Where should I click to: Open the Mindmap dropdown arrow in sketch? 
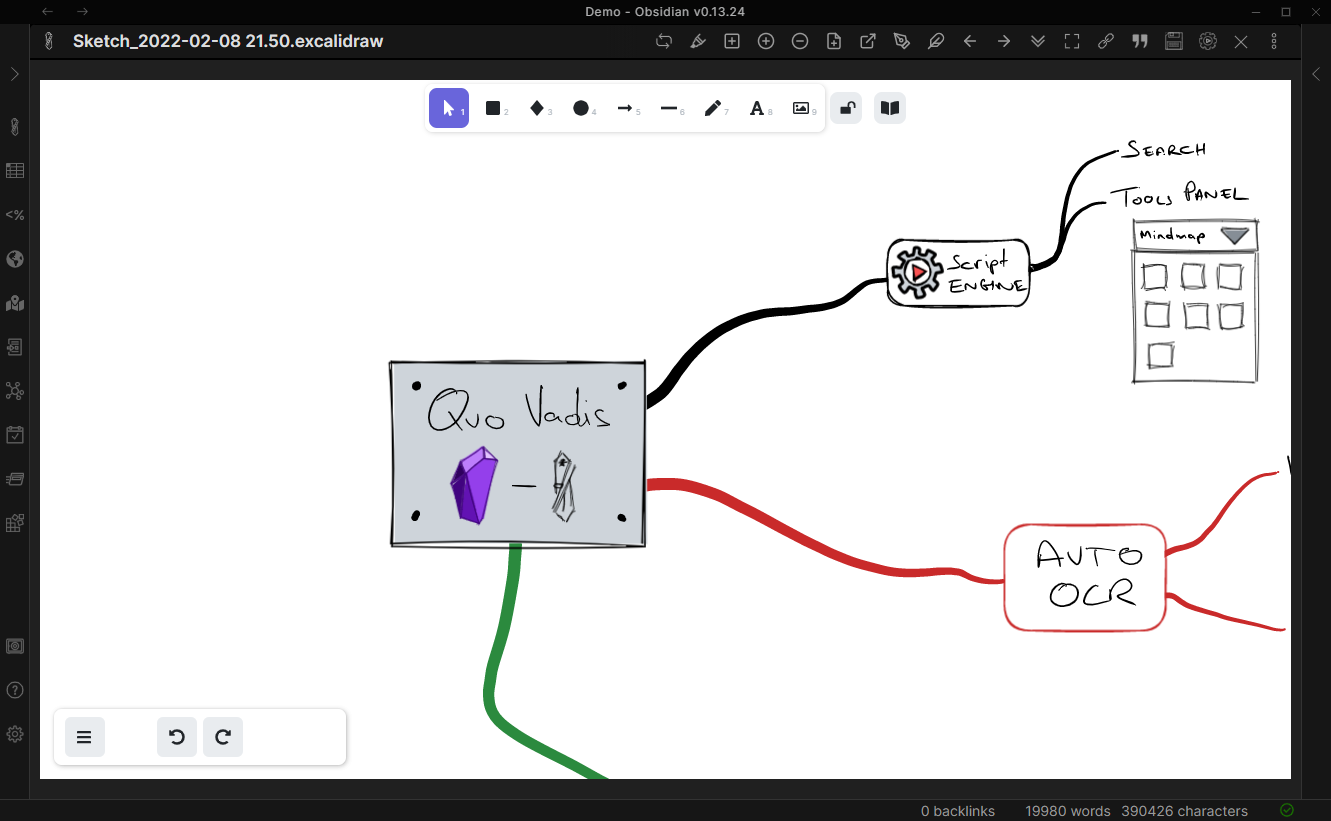[x=1234, y=236]
